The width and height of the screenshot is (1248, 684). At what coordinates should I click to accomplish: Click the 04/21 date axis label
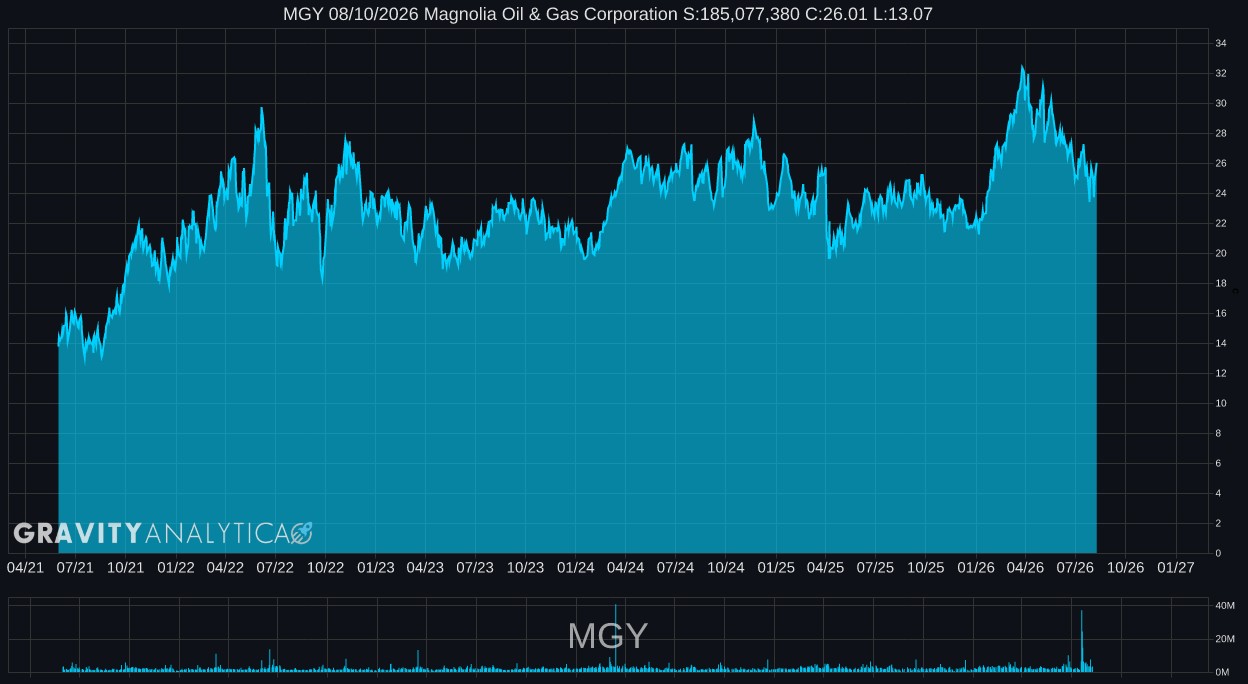(25, 567)
